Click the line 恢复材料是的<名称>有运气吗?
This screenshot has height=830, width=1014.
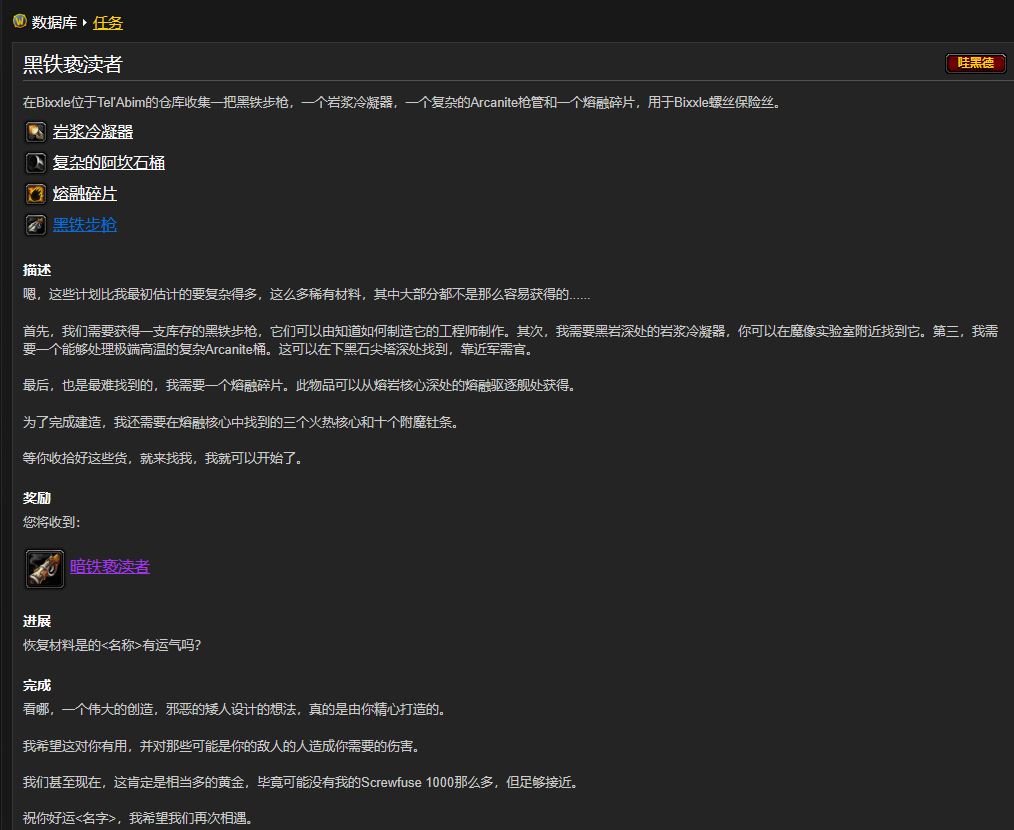click(x=112, y=646)
